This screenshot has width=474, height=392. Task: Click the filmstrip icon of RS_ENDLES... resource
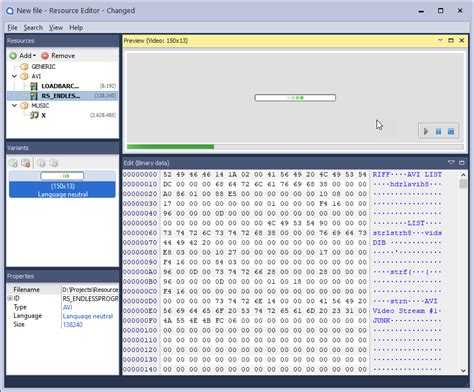[x=34, y=96]
